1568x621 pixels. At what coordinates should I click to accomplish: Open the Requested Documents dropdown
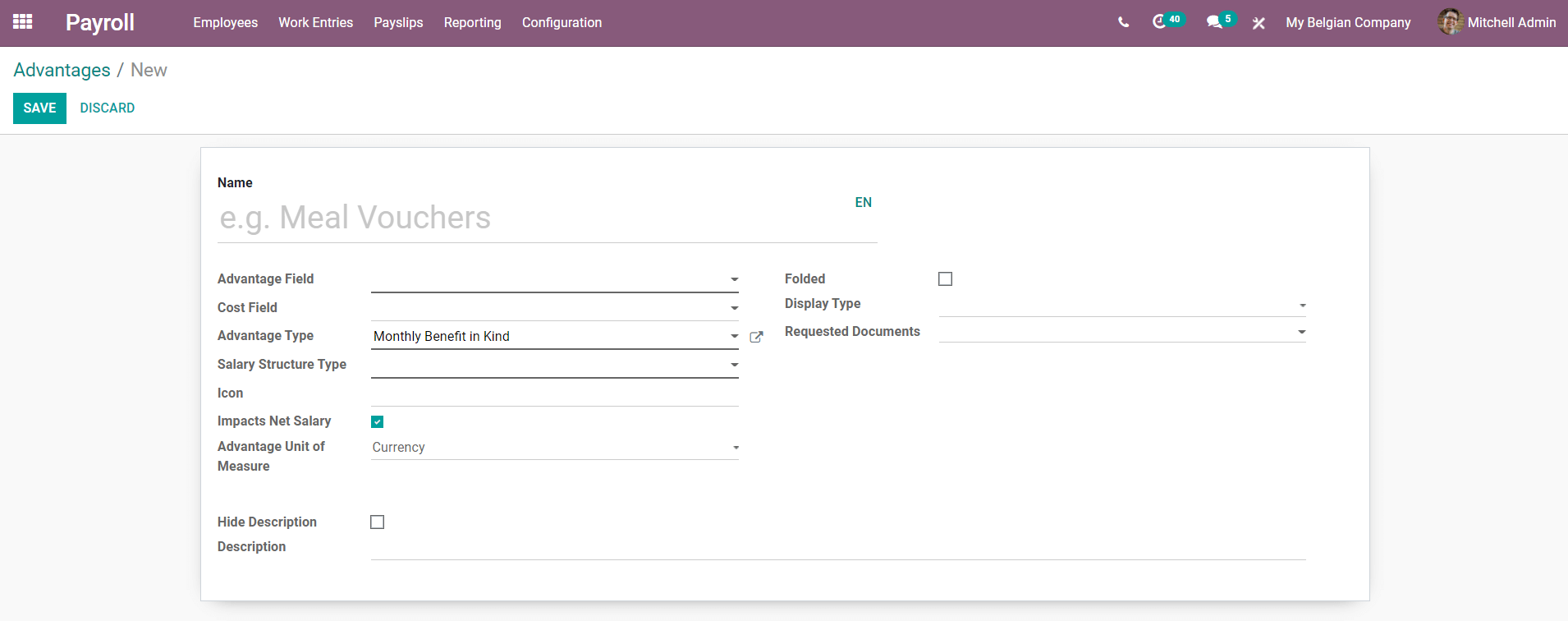[1123, 332]
